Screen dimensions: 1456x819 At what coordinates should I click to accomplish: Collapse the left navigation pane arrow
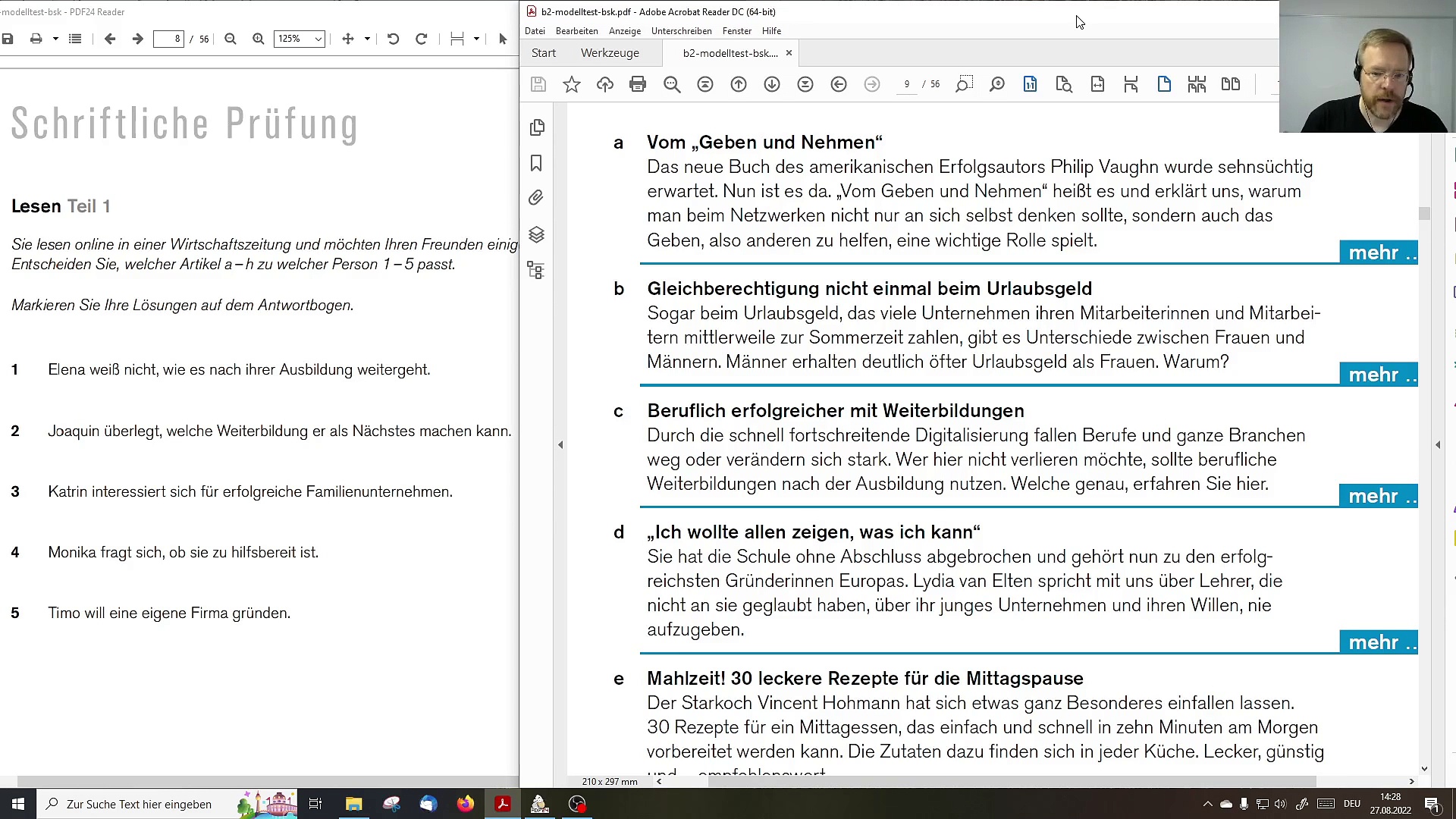(x=560, y=445)
